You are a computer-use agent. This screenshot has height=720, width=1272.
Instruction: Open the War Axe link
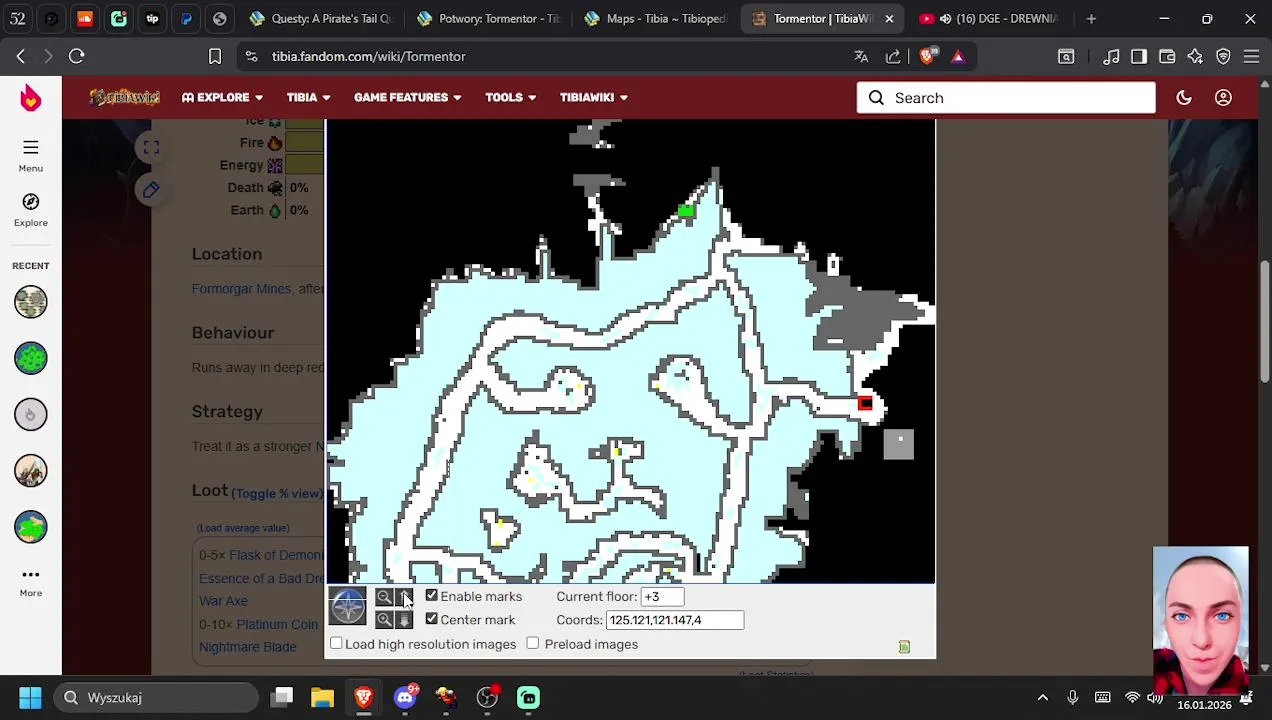pos(223,601)
